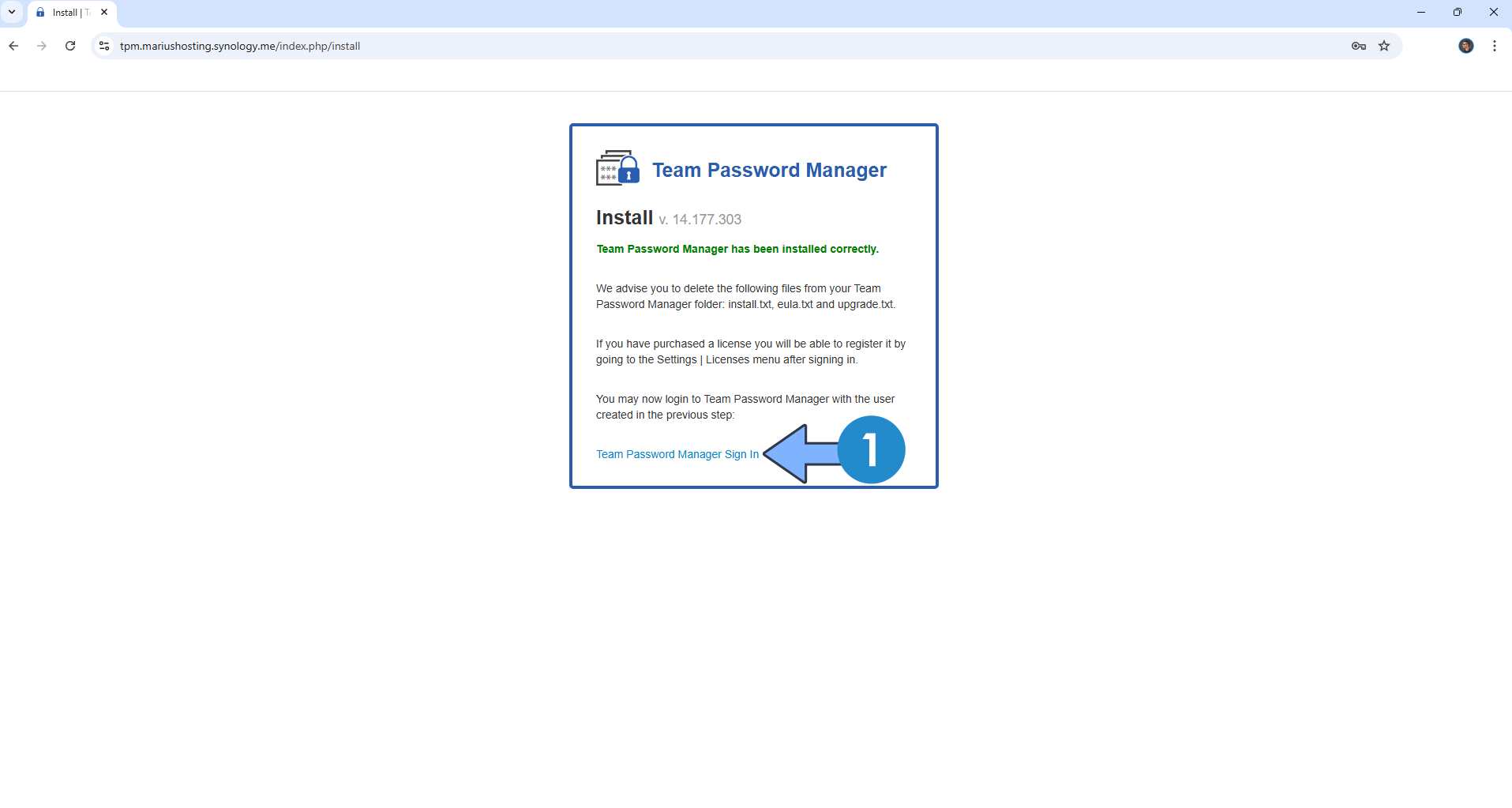Click the Chrome profile avatar
This screenshot has height=808, width=1512.
click(x=1466, y=46)
